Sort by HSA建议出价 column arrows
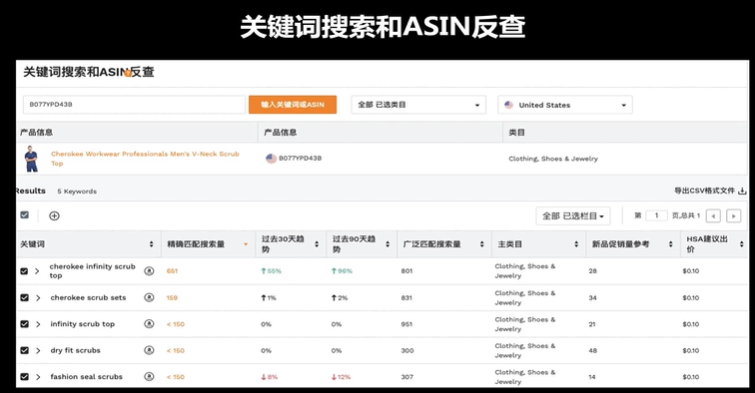 tap(741, 244)
